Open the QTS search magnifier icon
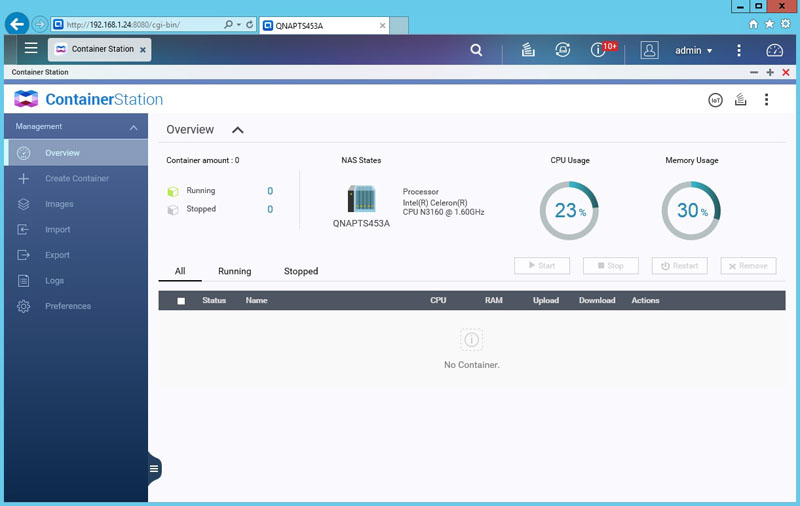This screenshot has width=800, height=506. click(476, 50)
